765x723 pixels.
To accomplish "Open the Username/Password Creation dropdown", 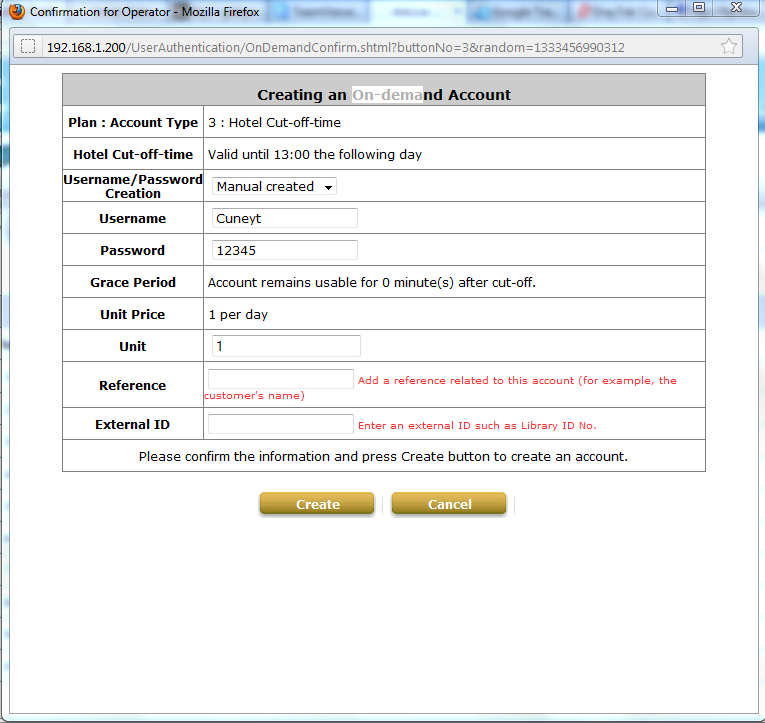I will tap(274, 186).
